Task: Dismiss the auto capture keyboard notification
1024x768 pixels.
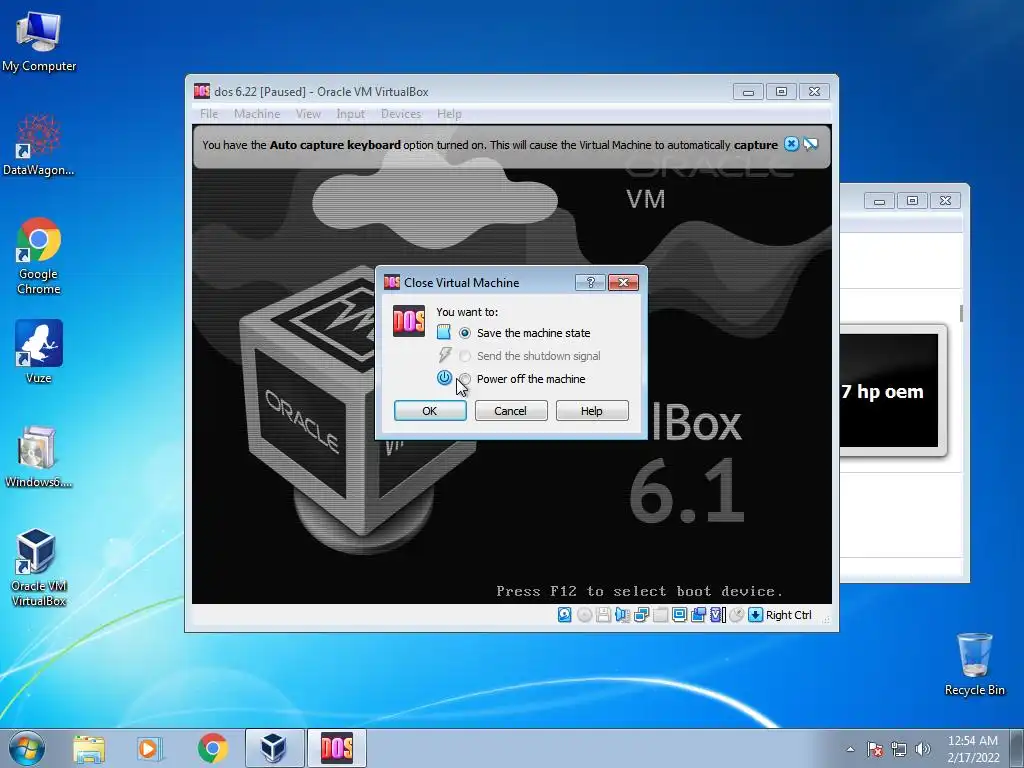Action: click(791, 144)
